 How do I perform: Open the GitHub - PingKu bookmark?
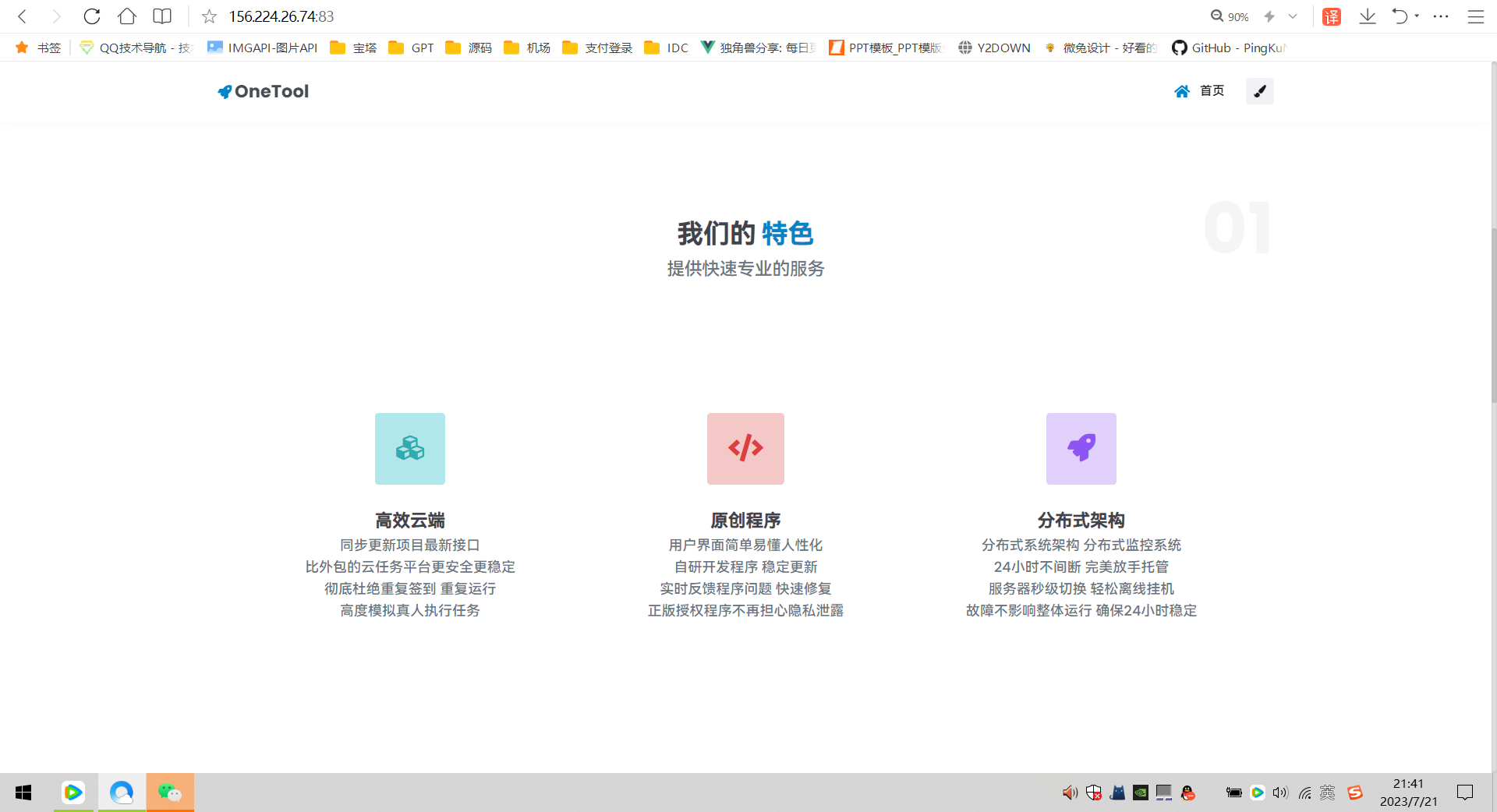click(x=1229, y=48)
